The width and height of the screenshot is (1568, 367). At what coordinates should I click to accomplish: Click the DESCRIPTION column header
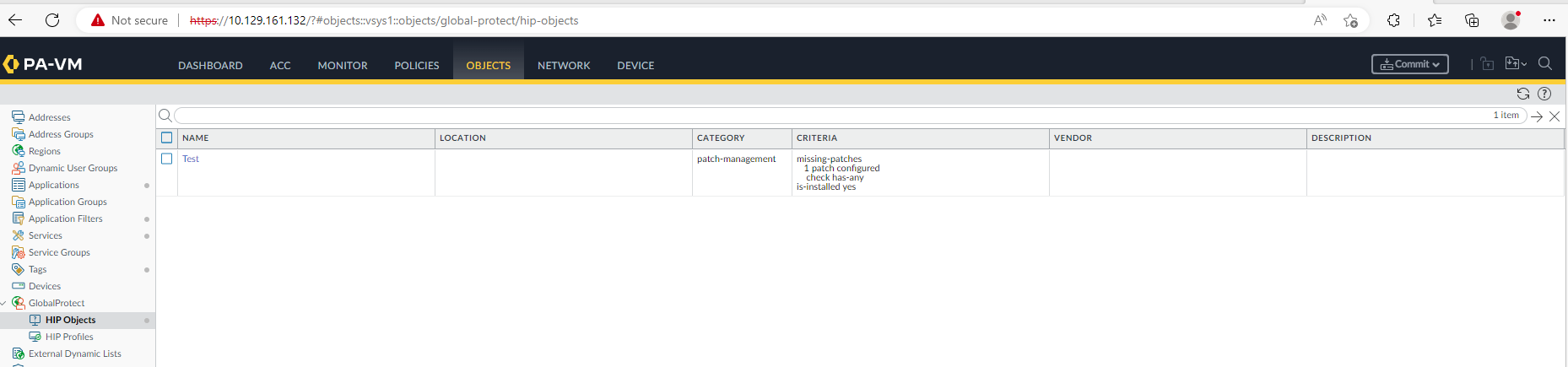tap(1436, 138)
